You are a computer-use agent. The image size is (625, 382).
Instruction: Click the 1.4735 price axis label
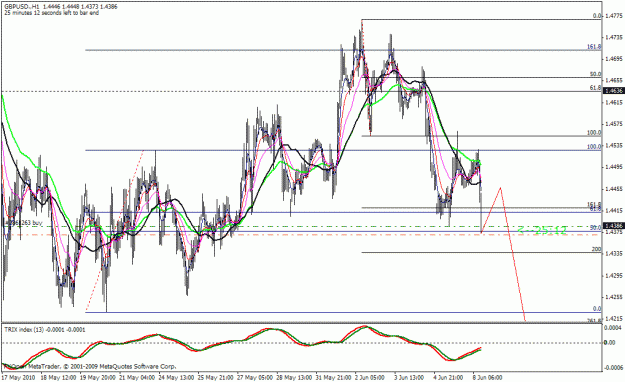(x=613, y=37)
